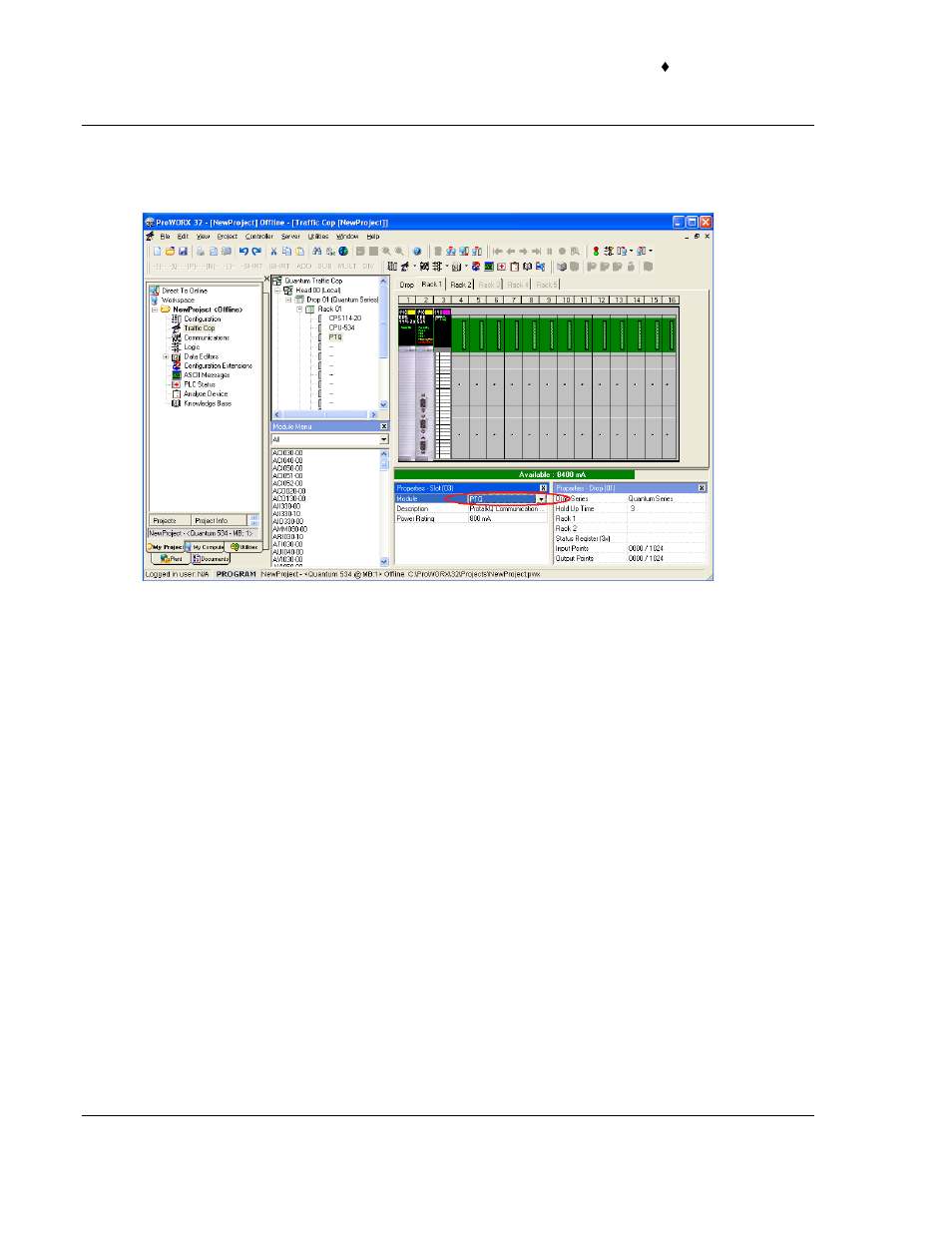Click the Find binoculars icon
This screenshot has width=952, height=1233.
(x=317, y=252)
